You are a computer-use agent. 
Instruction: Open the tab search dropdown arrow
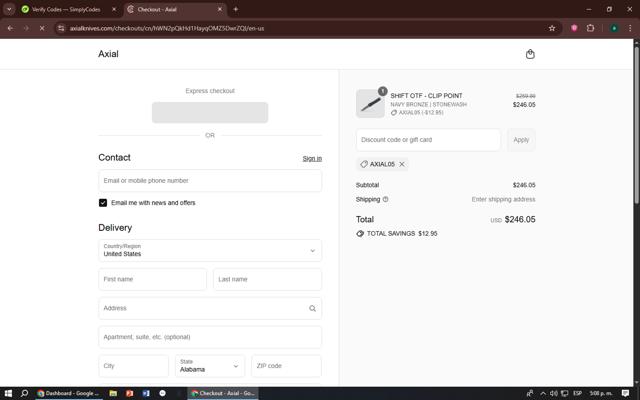(9, 9)
